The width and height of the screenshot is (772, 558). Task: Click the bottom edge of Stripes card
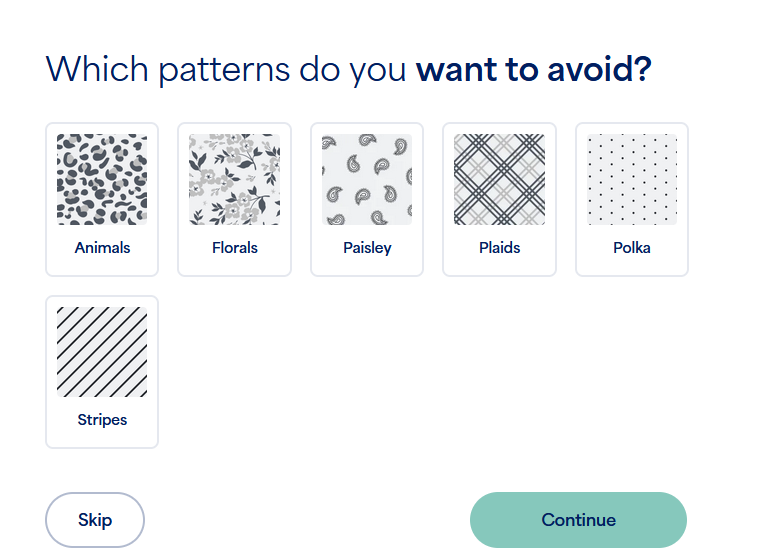click(x=102, y=447)
